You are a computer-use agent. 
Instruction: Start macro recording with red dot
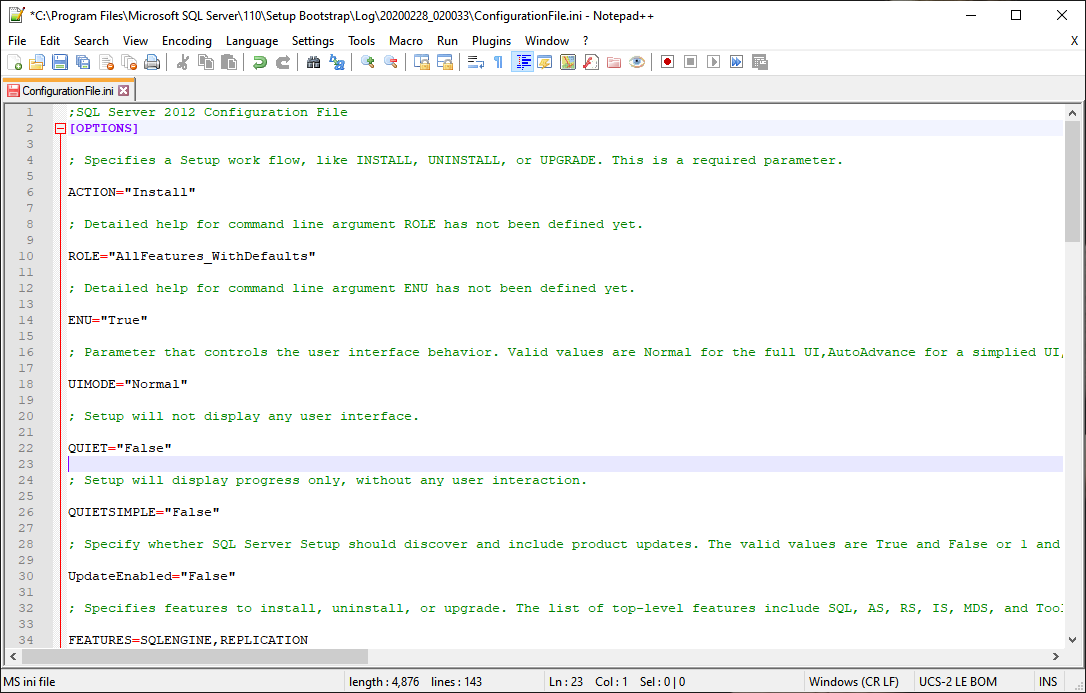tap(668, 62)
